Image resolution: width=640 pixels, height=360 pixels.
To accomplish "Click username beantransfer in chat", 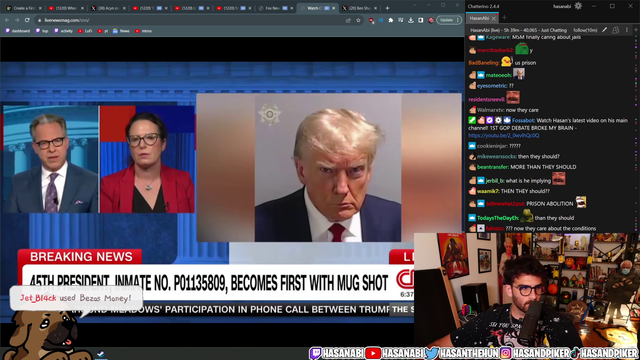I will pyautogui.click(x=493, y=167).
